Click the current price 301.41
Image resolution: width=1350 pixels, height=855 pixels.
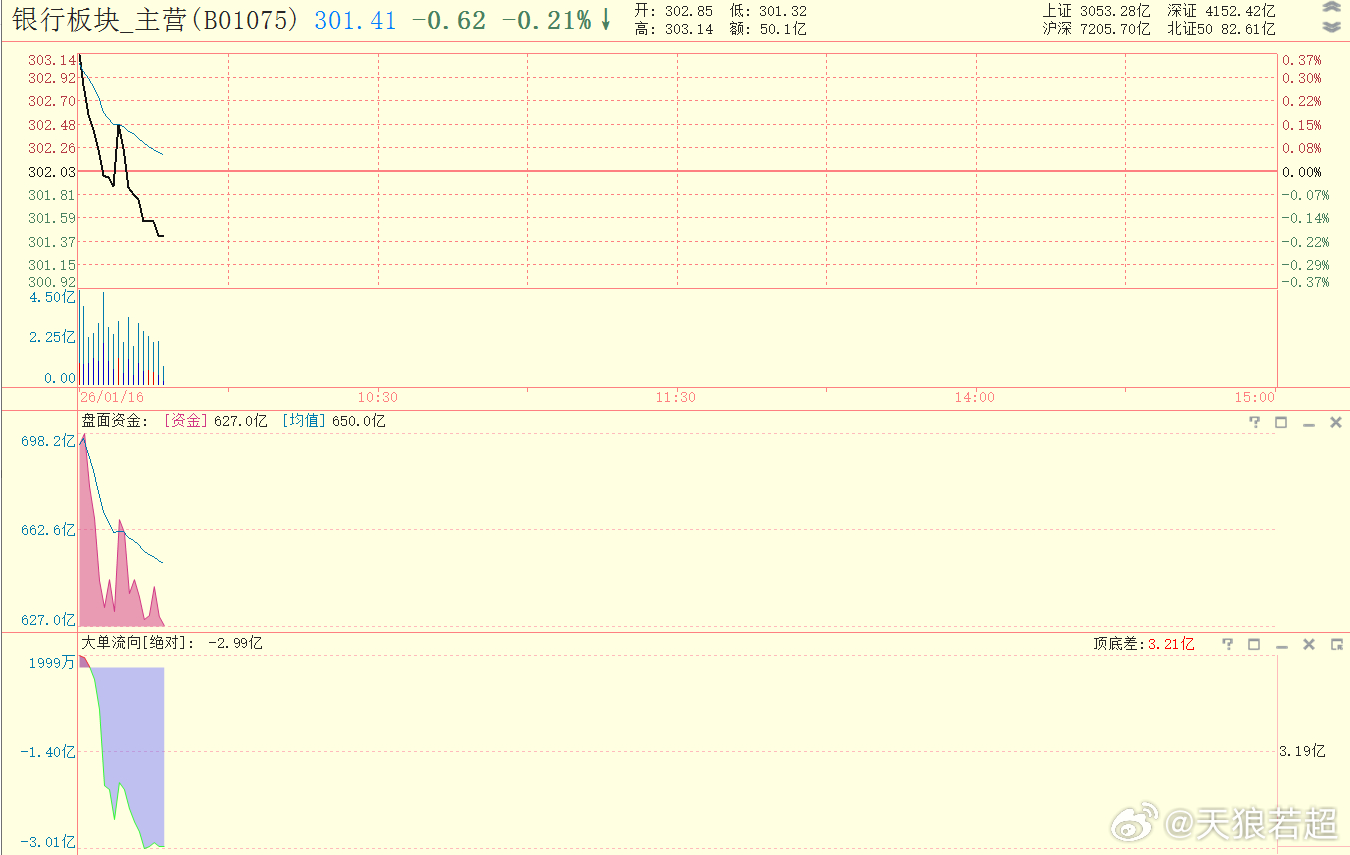(x=355, y=20)
